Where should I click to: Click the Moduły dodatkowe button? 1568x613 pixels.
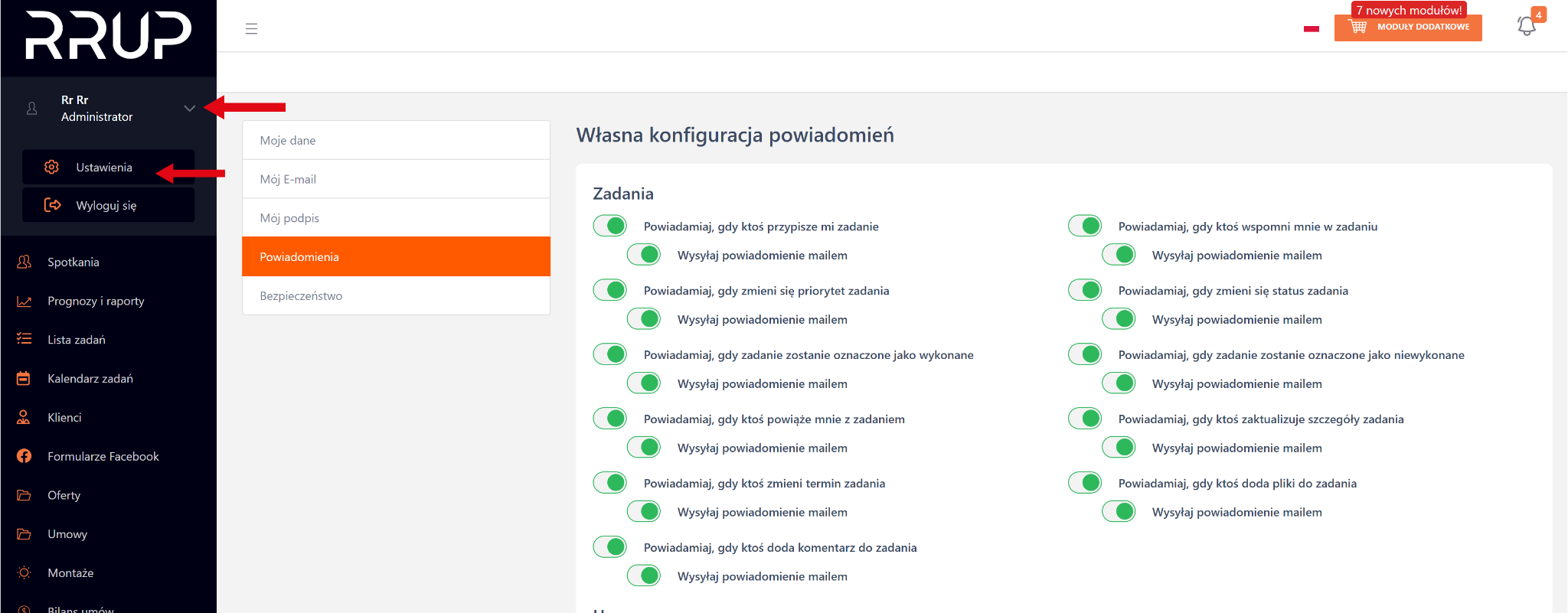click(1408, 28)
